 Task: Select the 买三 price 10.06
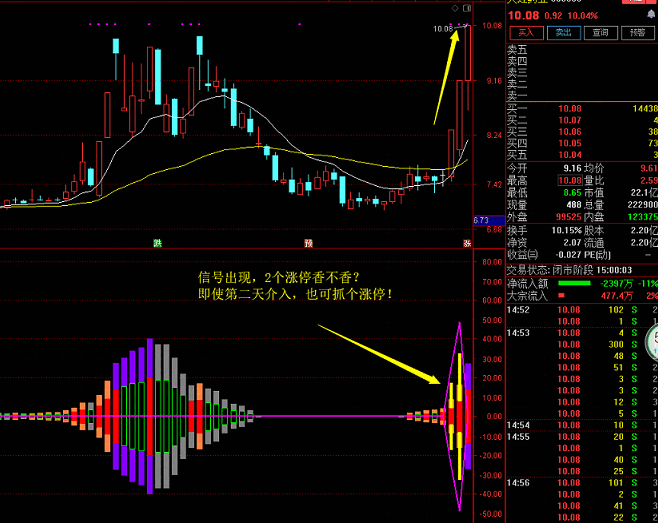570,132
